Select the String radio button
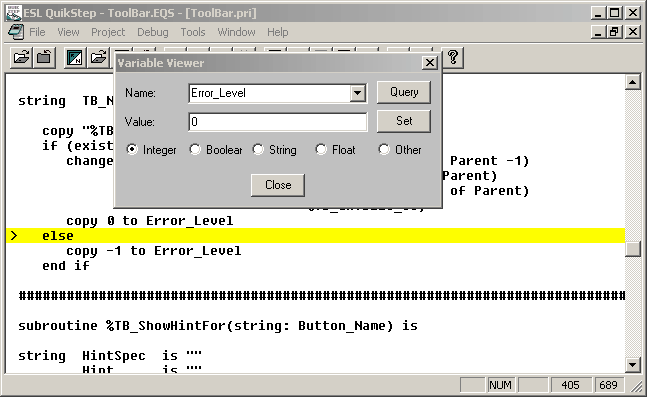The height and width of the screenshot is (397, 647). click(x=258, y=149)
